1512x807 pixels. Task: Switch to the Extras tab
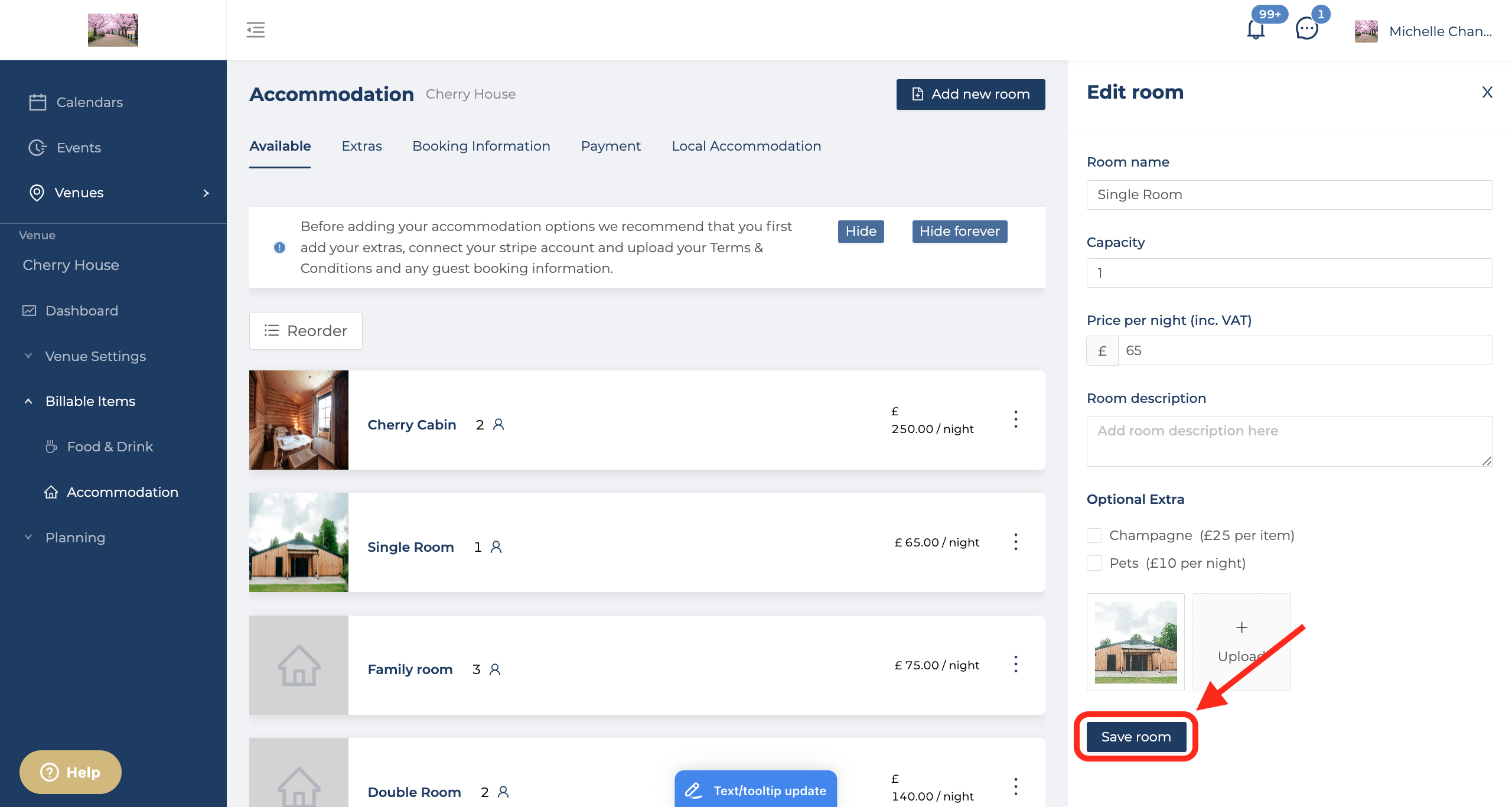pyautogui.click(x=361, y=146)
